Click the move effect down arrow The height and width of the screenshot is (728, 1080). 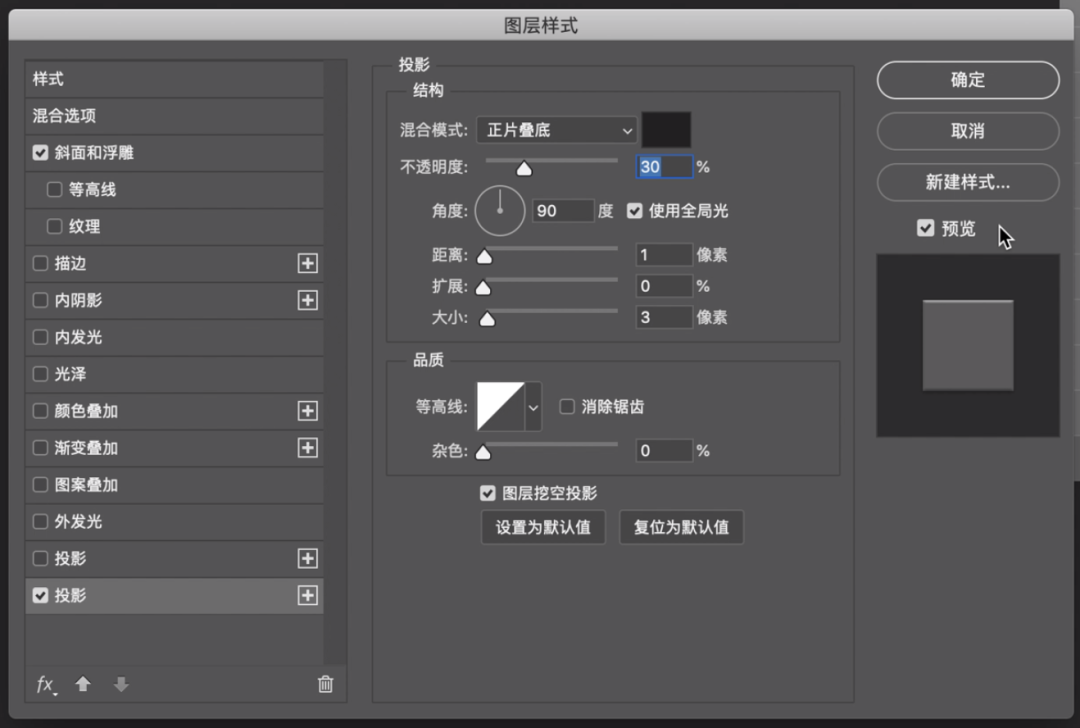(121, 685)
